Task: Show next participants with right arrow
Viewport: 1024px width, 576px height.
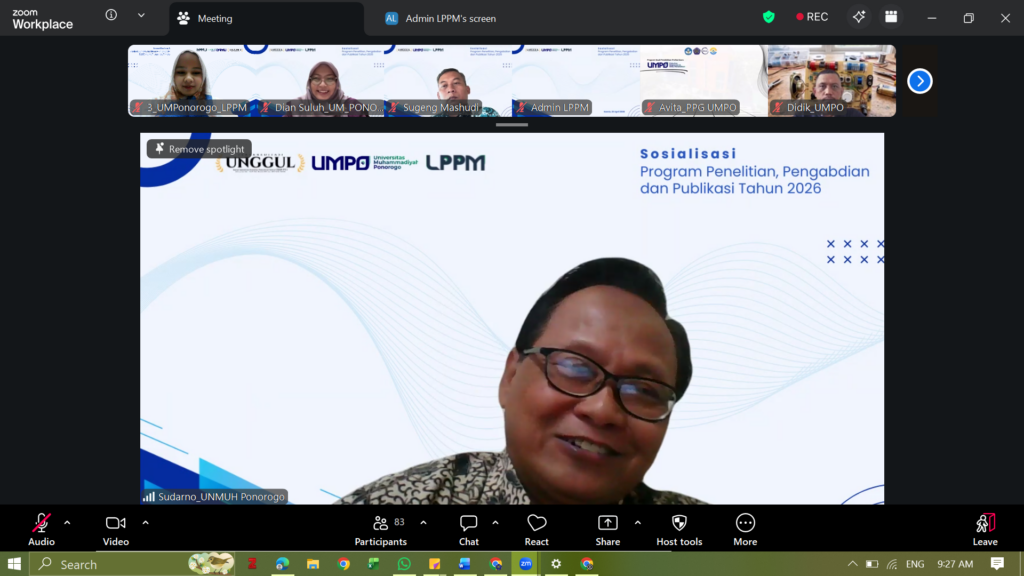Action: click(919, 81)
